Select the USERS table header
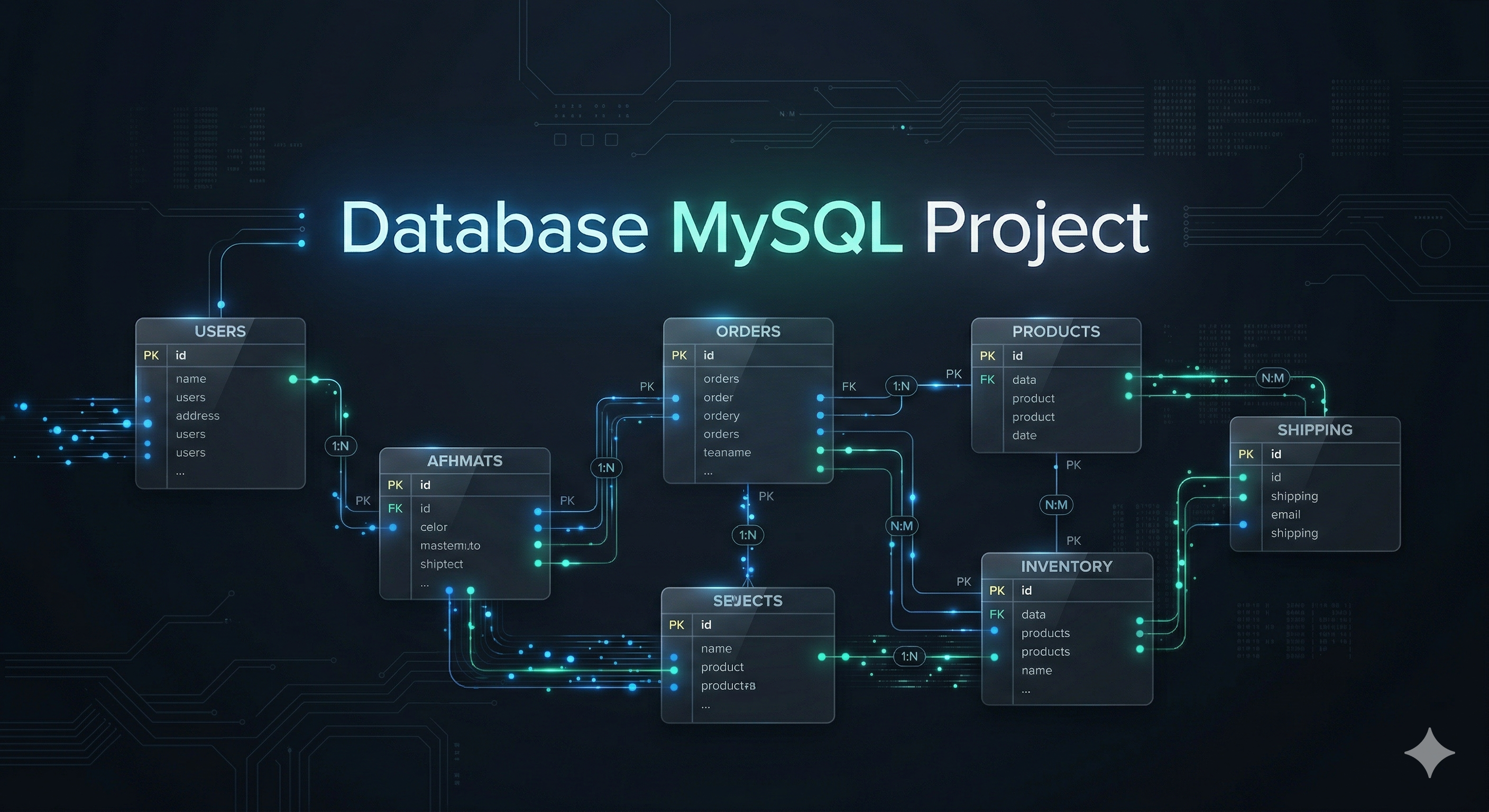 [220, 331]
